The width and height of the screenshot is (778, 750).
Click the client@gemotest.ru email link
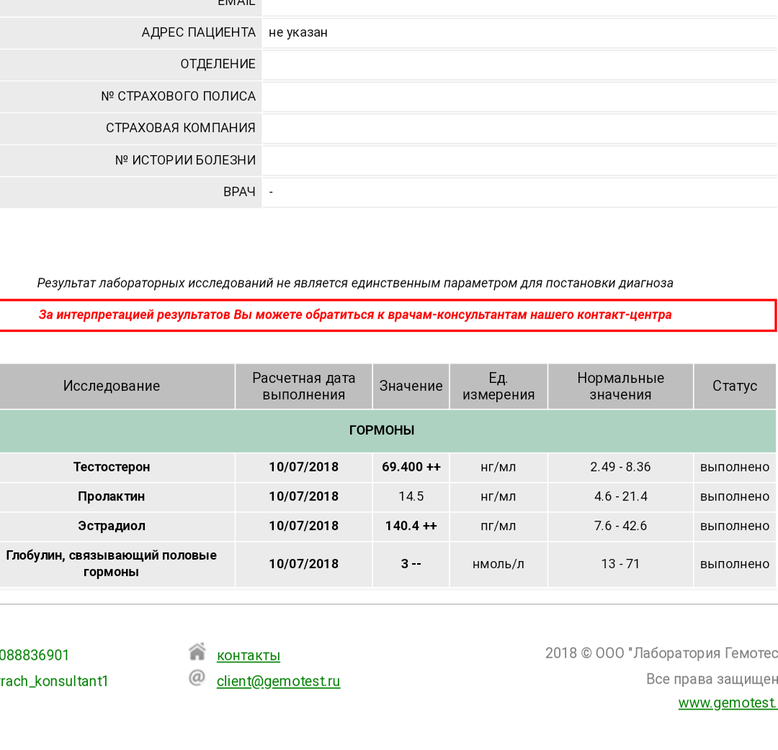[x=278, y=682]
